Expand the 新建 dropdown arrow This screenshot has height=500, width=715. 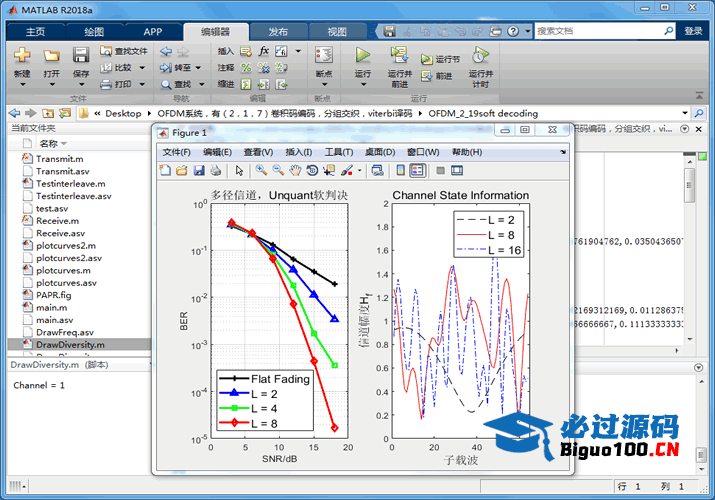22,84
